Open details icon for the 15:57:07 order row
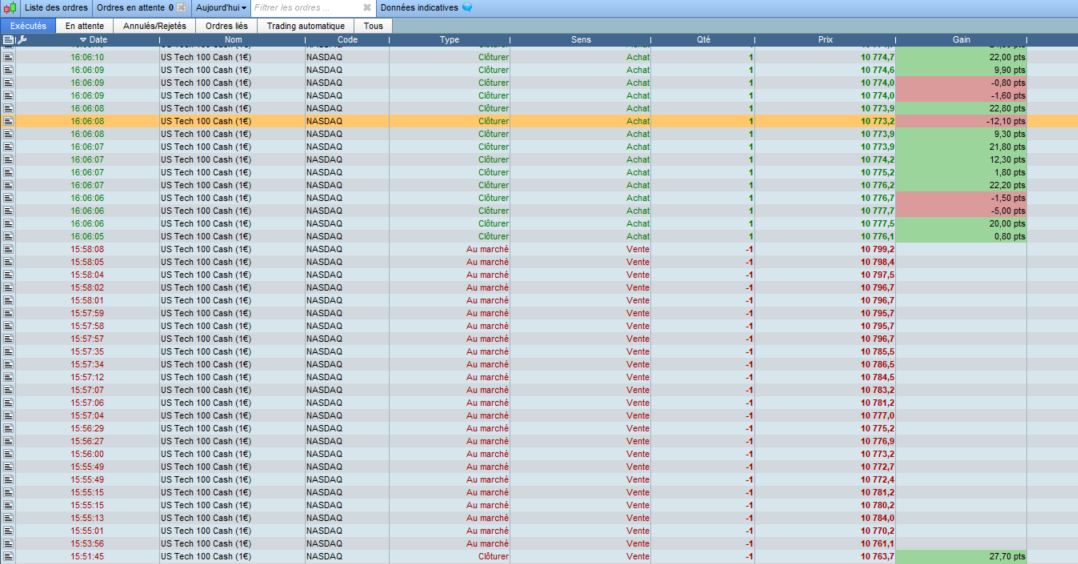This screenshot has height=564, width=1078. (8, 390)
